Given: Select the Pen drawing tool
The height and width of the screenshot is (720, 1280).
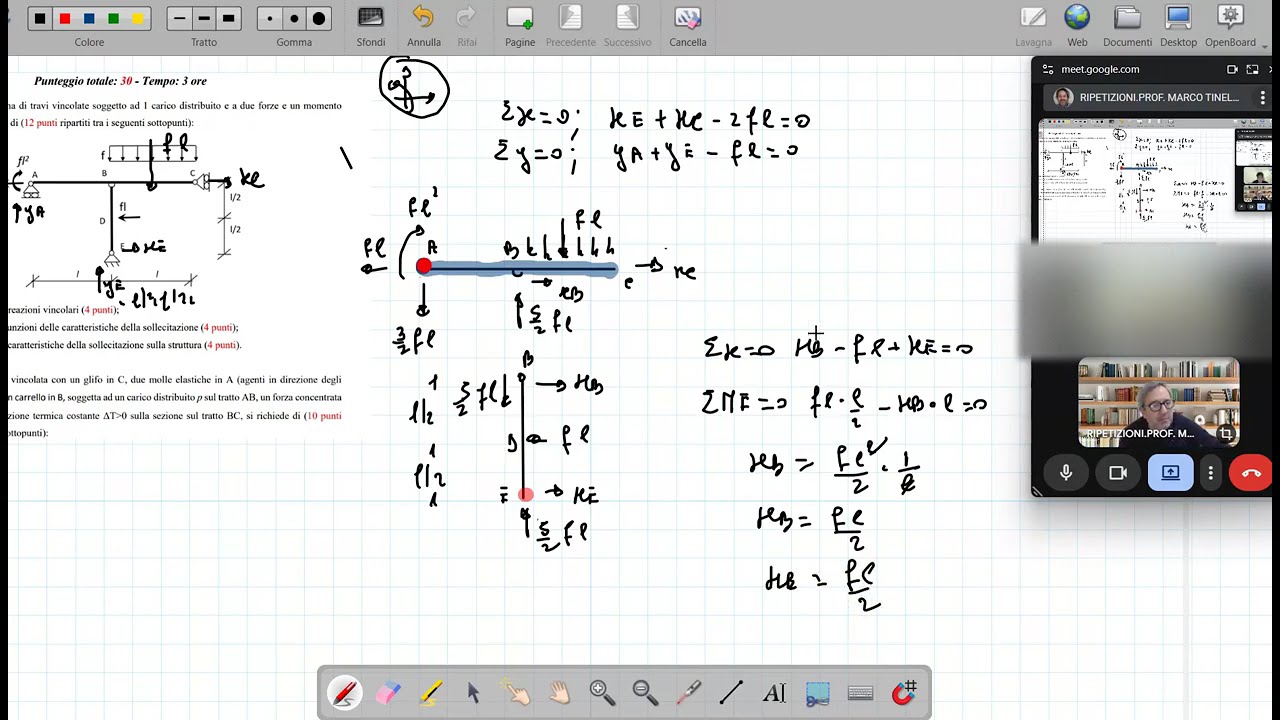Looking at the screenshot, I should (344, 692).
